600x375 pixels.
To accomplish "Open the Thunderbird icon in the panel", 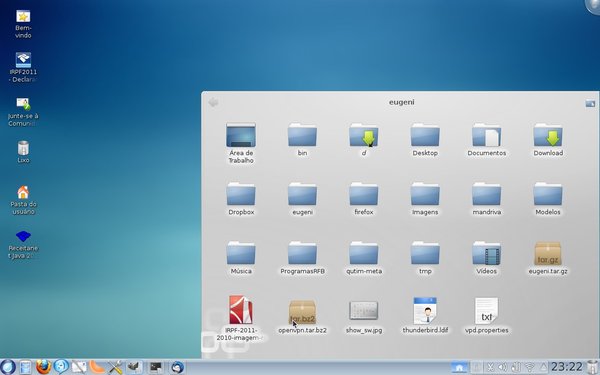I will (x=177, y=367).
